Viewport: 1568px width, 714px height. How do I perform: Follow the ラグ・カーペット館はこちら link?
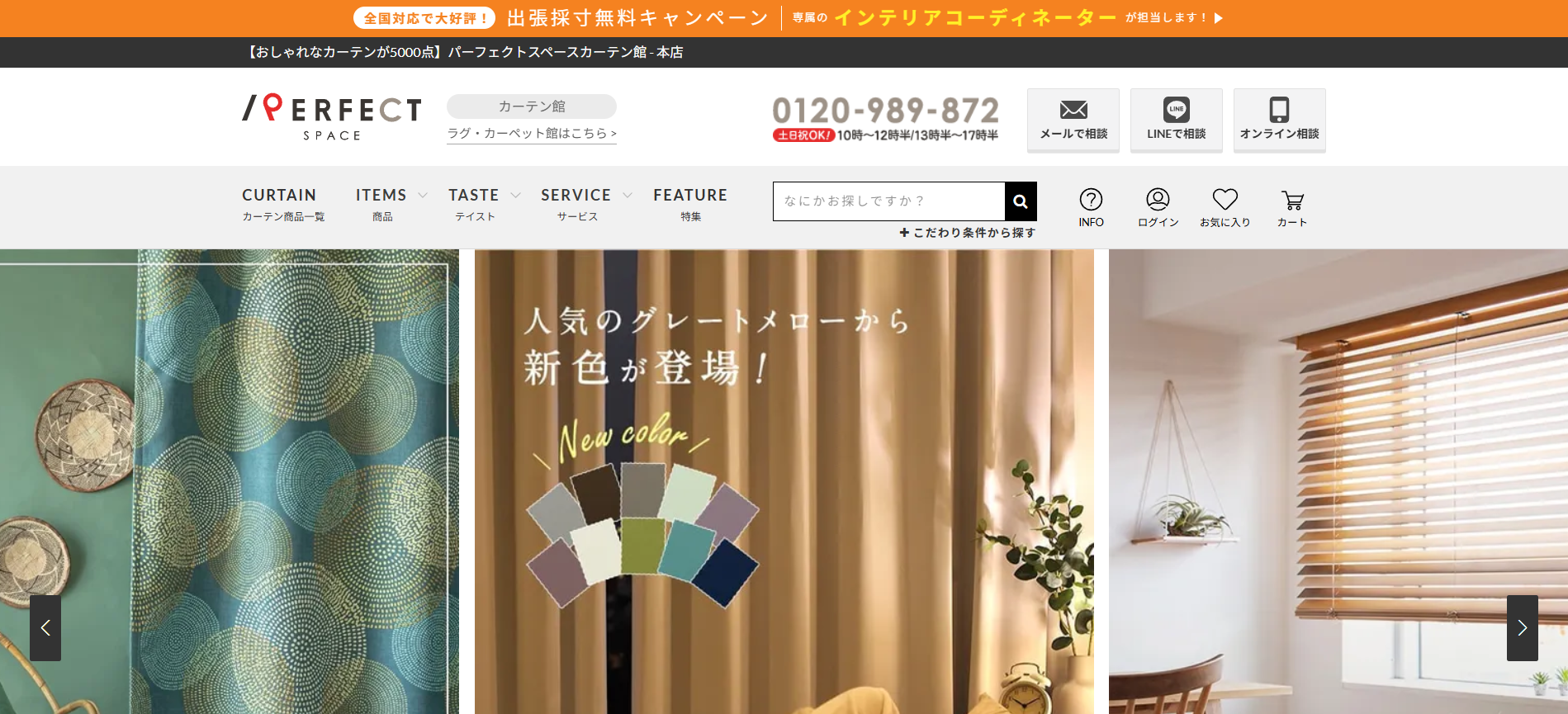531,133
